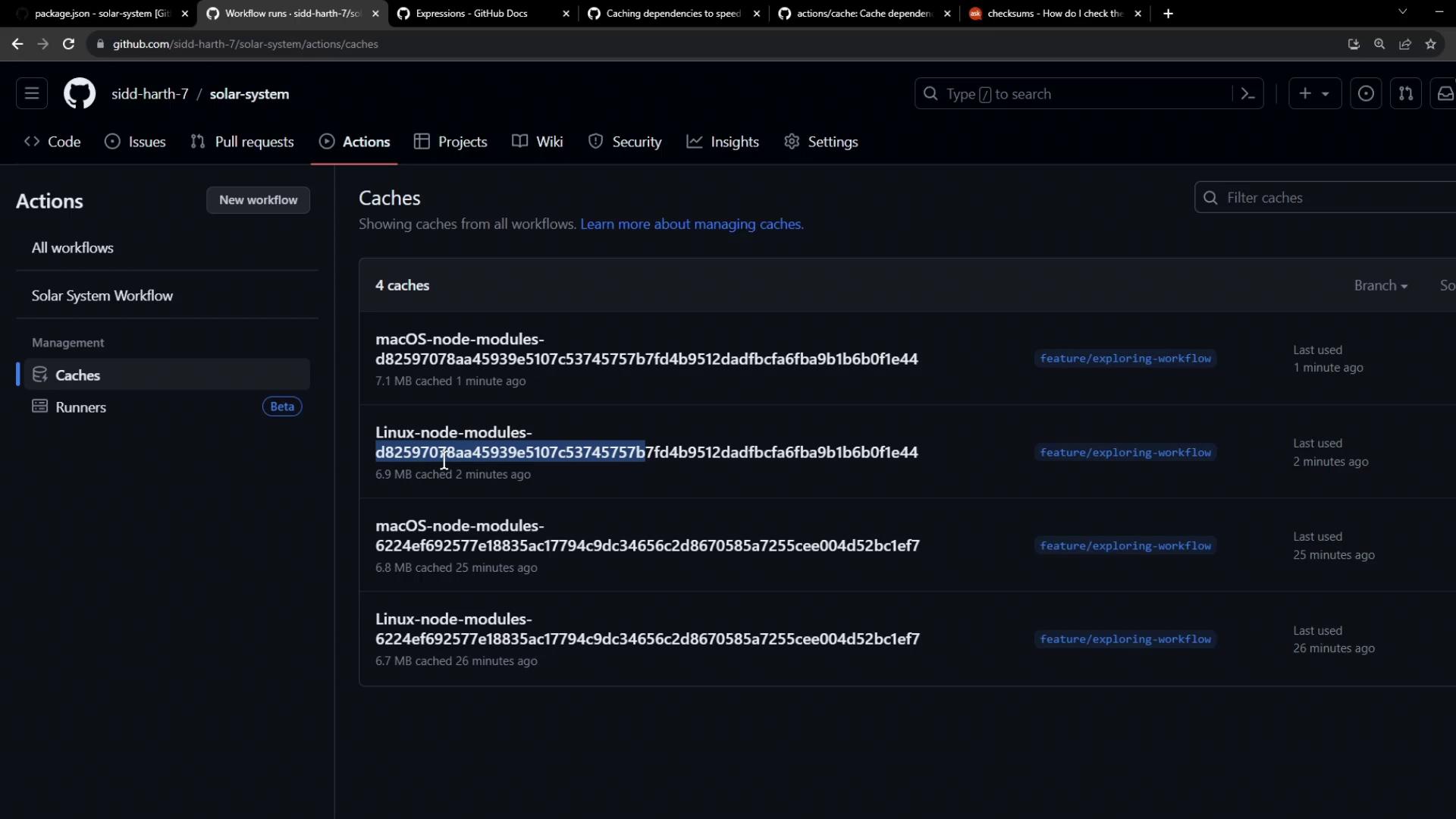
Task: Open the command palette icon
Action: (1247, 94)
